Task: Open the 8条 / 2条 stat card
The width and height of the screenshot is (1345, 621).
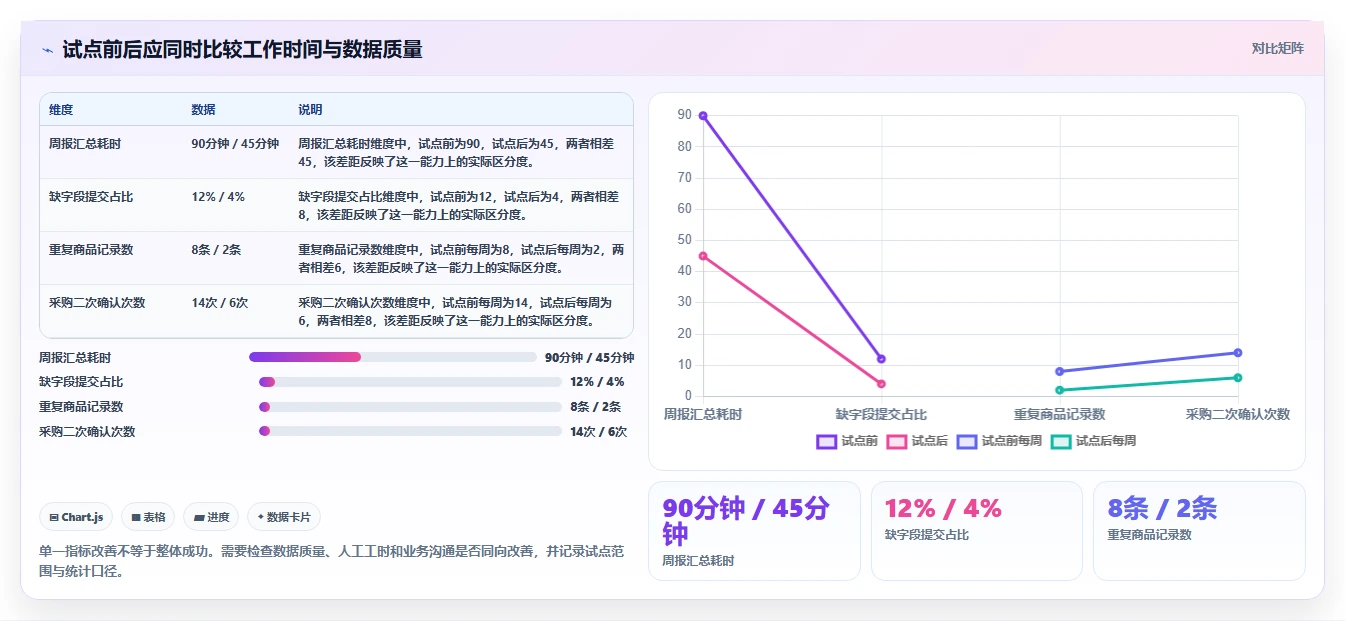Action: [1199, 531]
